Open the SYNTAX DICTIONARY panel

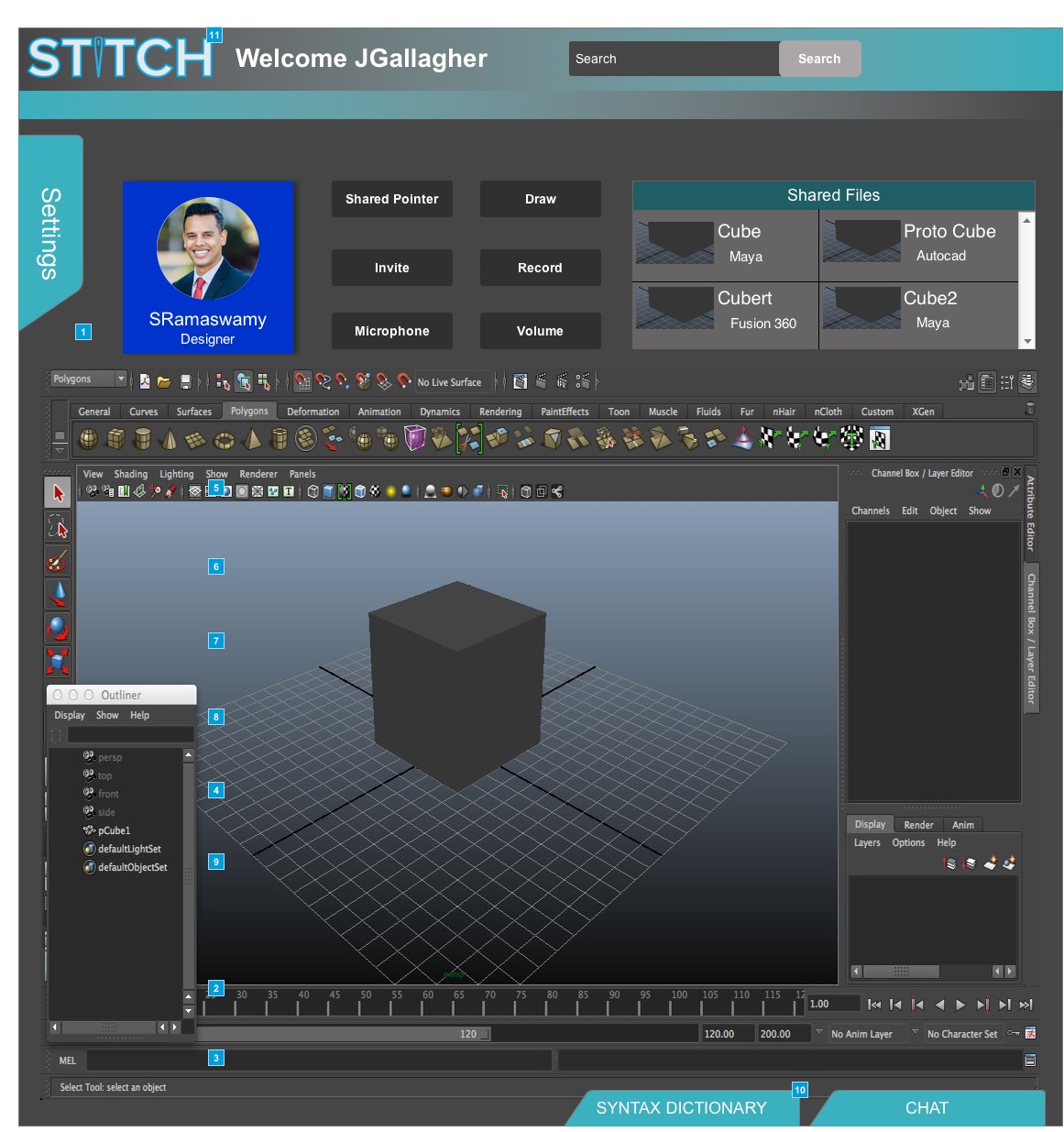tap(681, 1108)
